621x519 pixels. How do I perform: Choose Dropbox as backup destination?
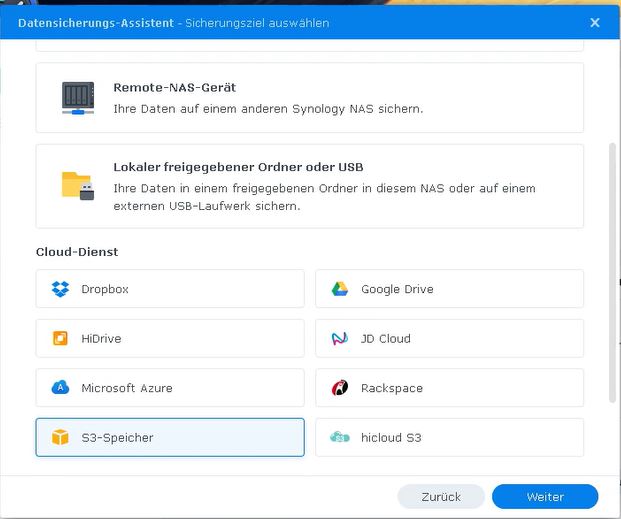tap(170, 289)
